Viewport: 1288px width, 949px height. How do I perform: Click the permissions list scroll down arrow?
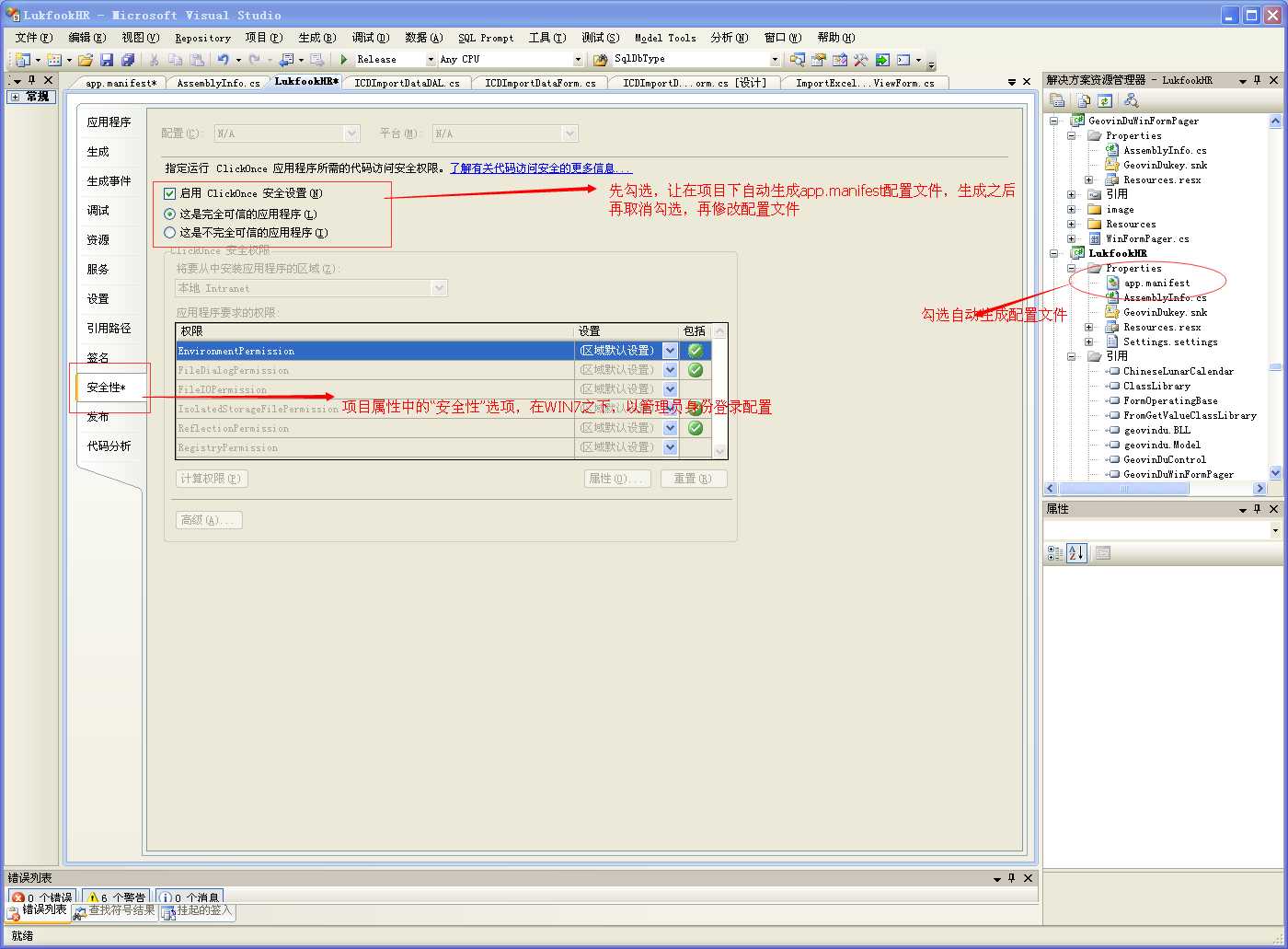click(x=720, y=451)
